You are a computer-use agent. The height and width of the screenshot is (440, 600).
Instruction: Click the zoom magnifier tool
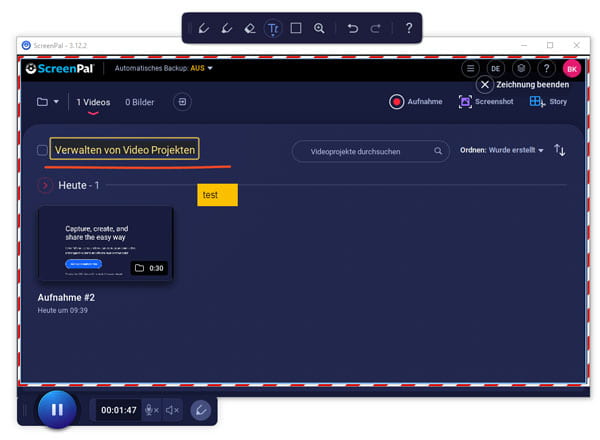pyautogui.click(x=319, y=28)
